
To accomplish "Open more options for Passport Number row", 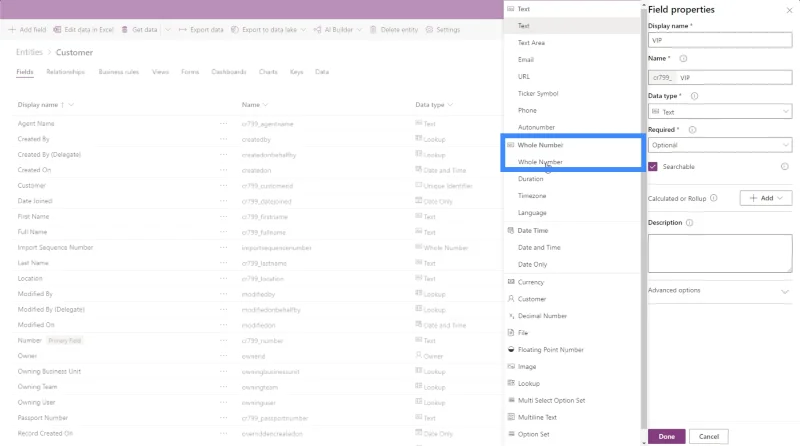I will (223, 417).
